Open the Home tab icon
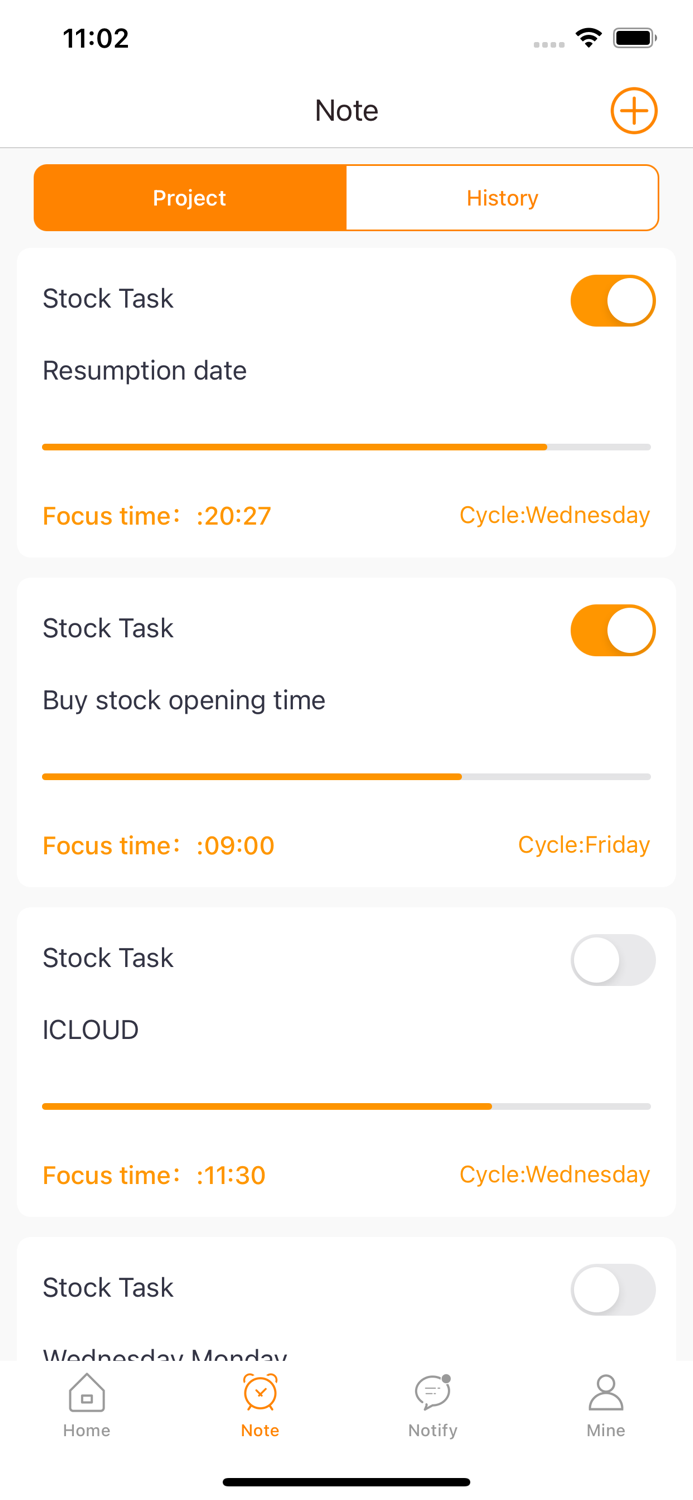 click(86, 1392)
